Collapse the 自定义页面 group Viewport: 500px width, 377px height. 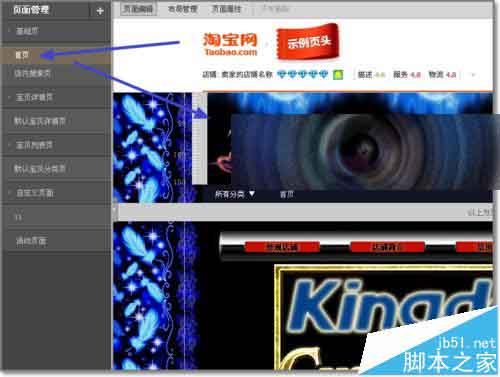[x=10, y=193]
